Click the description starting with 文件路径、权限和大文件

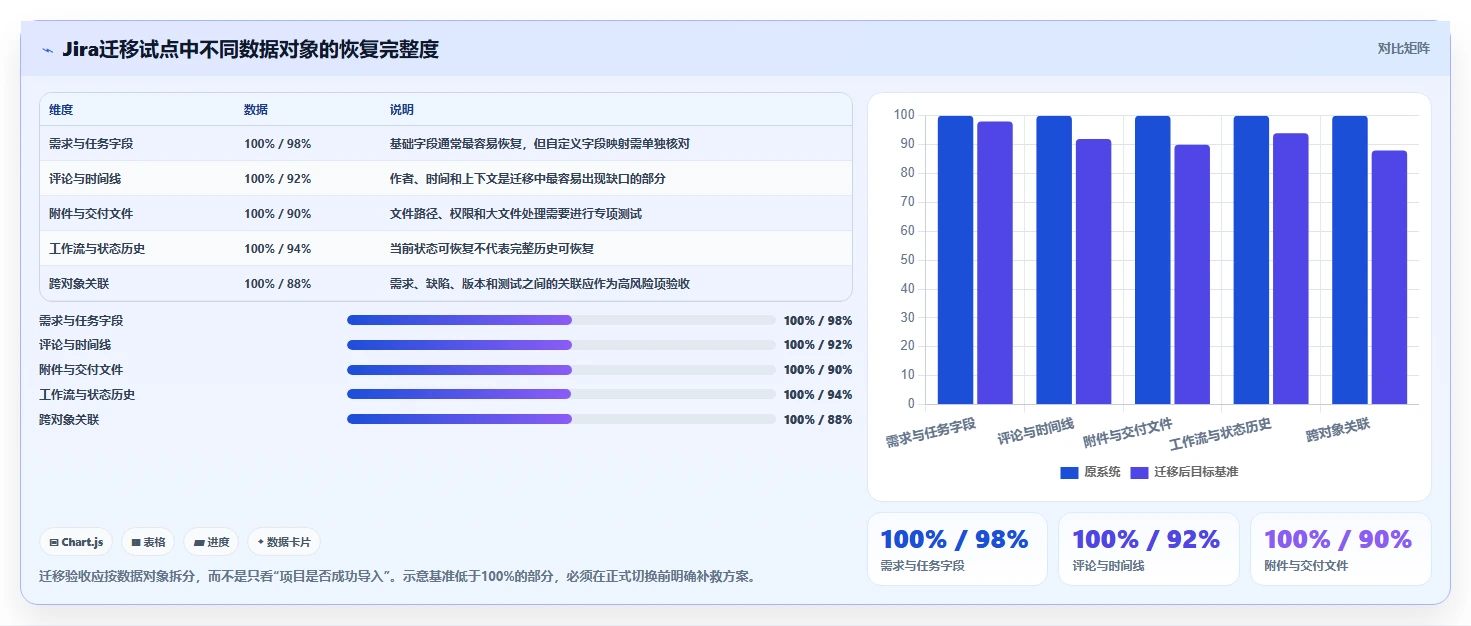(516, 214)
